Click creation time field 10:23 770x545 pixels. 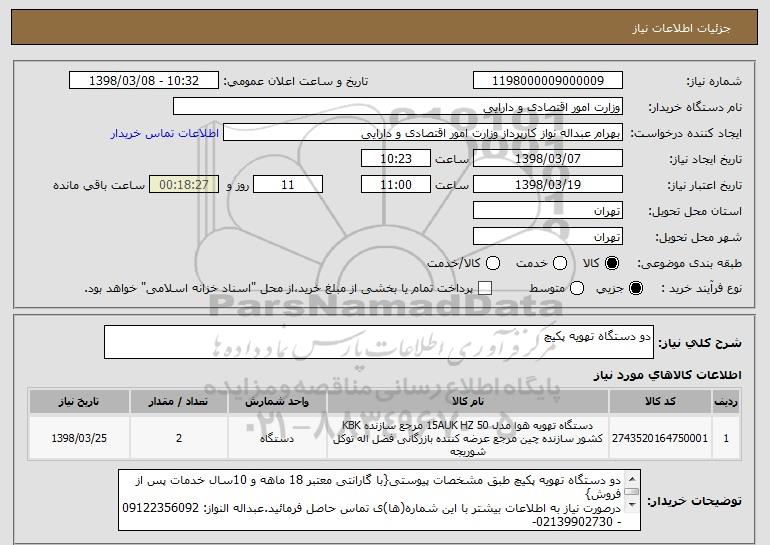point(396,159)
